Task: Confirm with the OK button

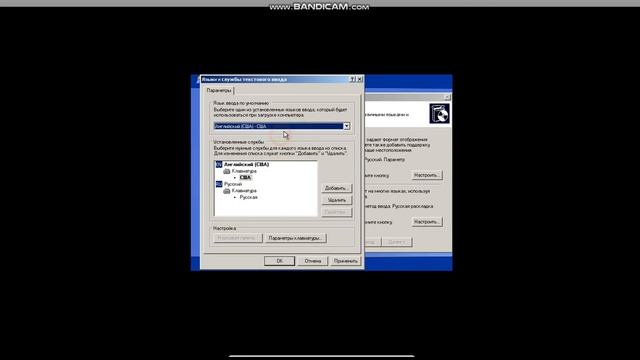Action: pyautogui.click(x=279, y=261)
